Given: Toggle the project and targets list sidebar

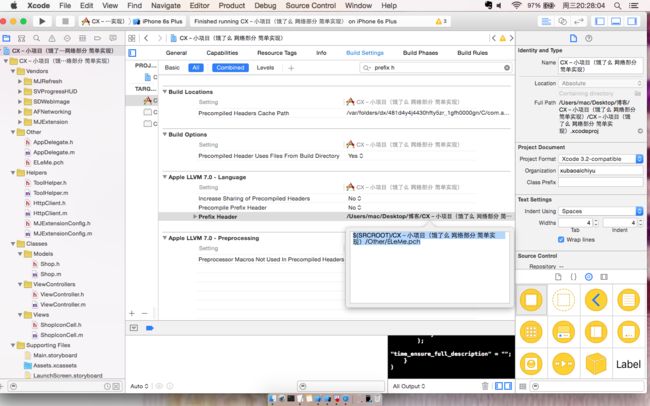Looking at the screenshot, I should coord(132,53).
